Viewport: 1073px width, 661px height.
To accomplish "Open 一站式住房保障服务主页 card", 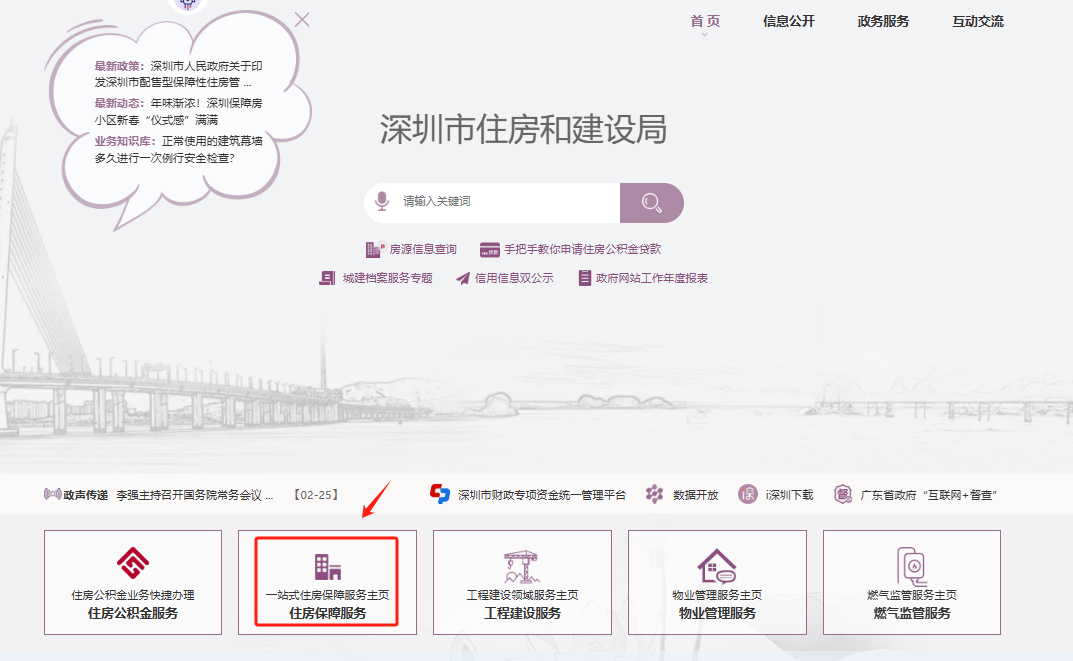I will [326, 582].
